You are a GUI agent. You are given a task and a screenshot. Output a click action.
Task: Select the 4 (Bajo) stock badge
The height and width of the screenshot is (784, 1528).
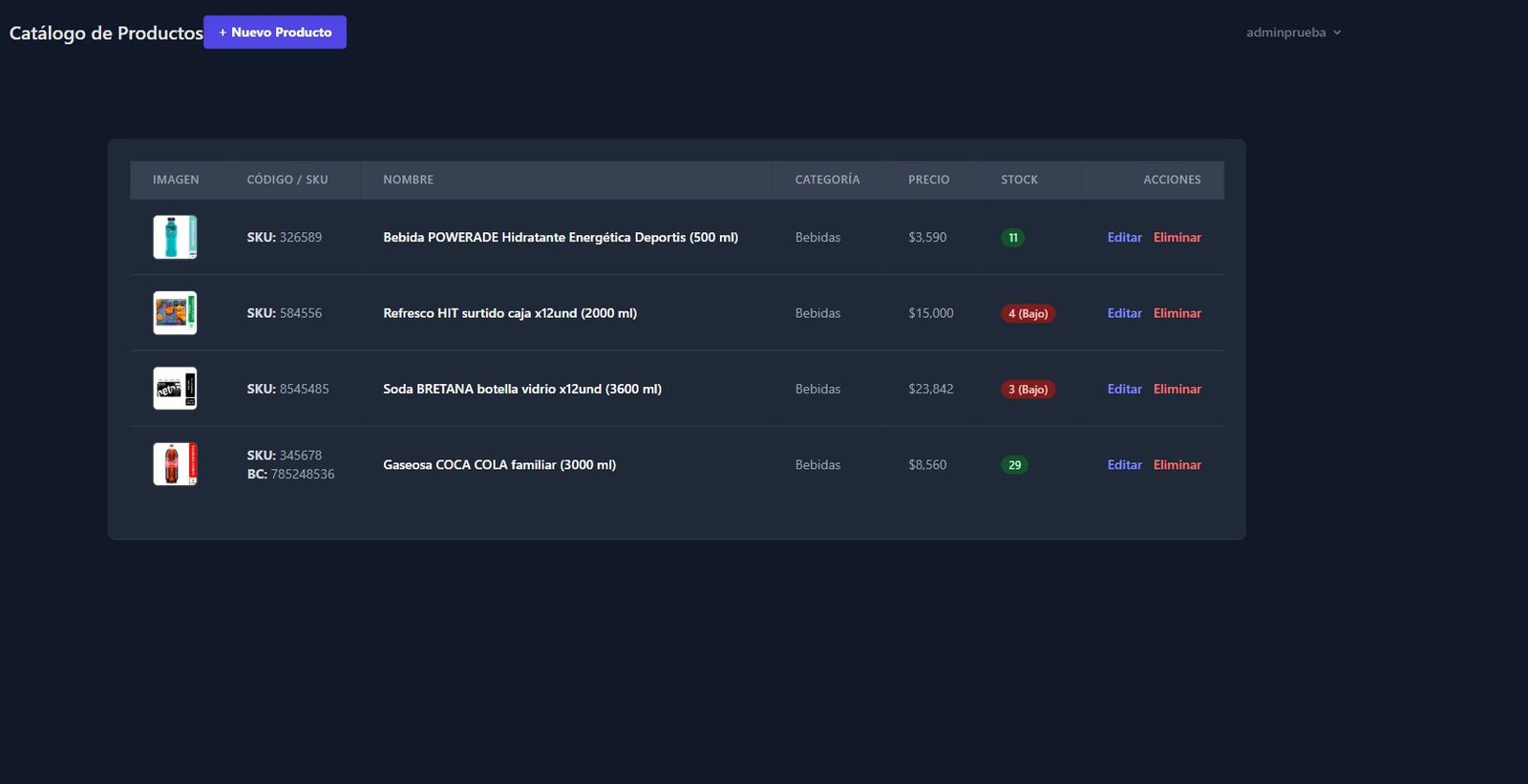click(1028, 313)
